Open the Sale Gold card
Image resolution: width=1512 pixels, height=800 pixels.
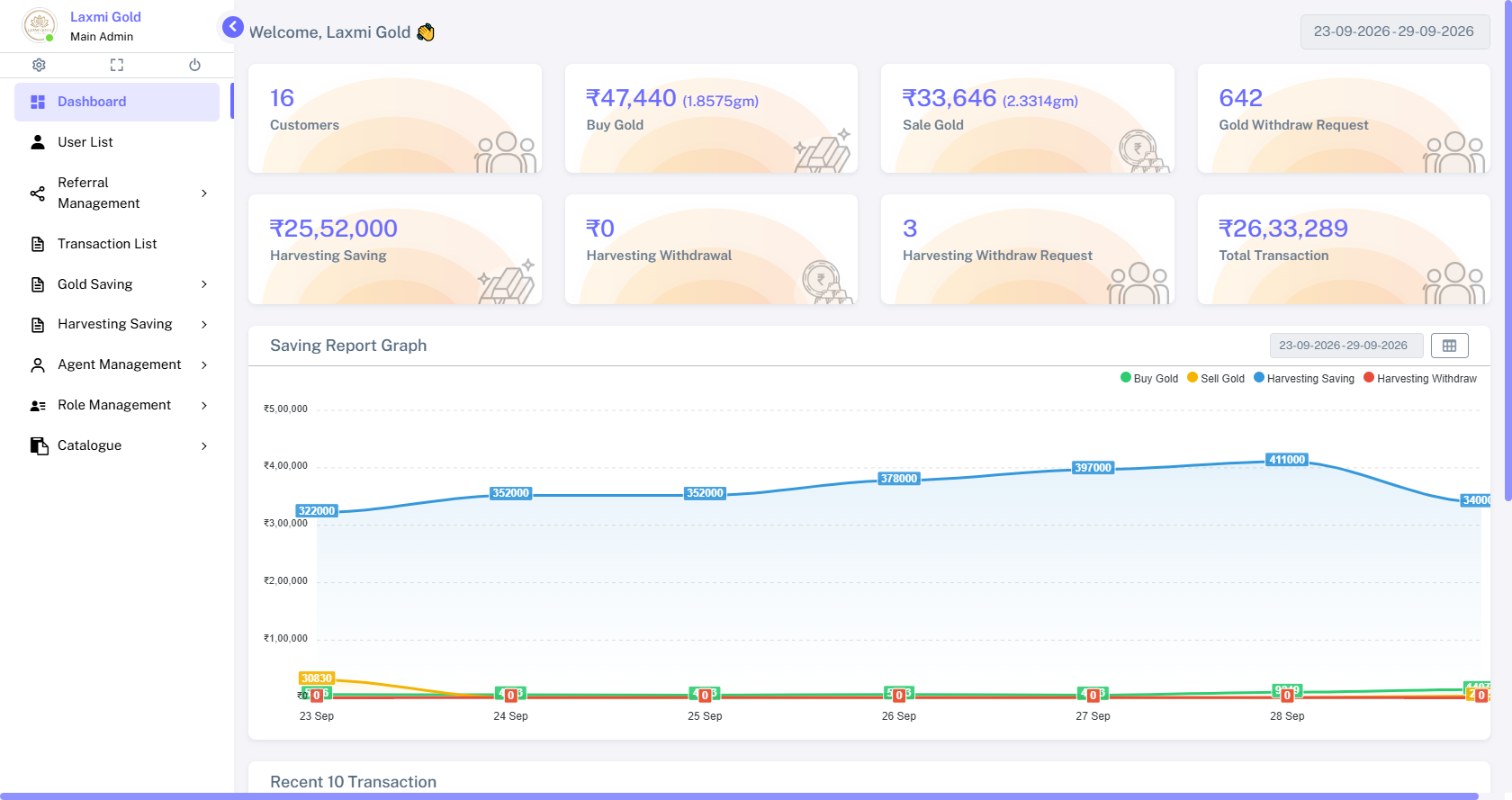pos(1028,118)
